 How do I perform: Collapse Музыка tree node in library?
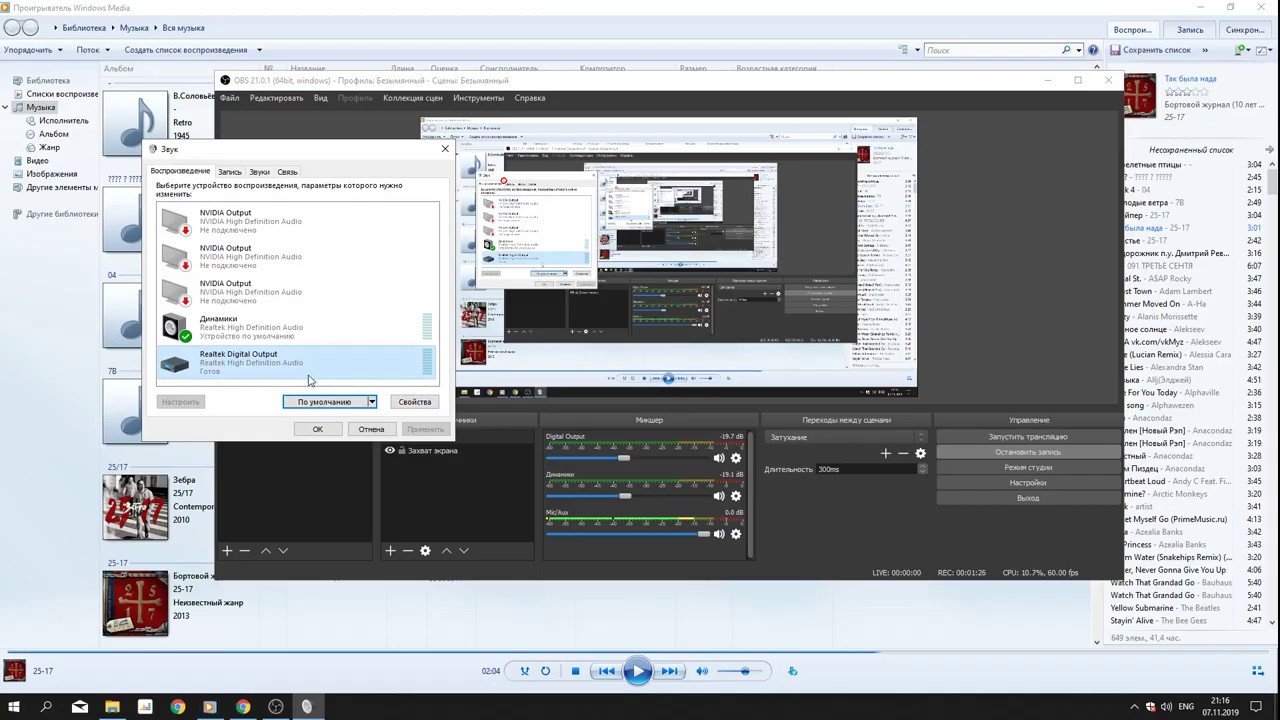6,107
